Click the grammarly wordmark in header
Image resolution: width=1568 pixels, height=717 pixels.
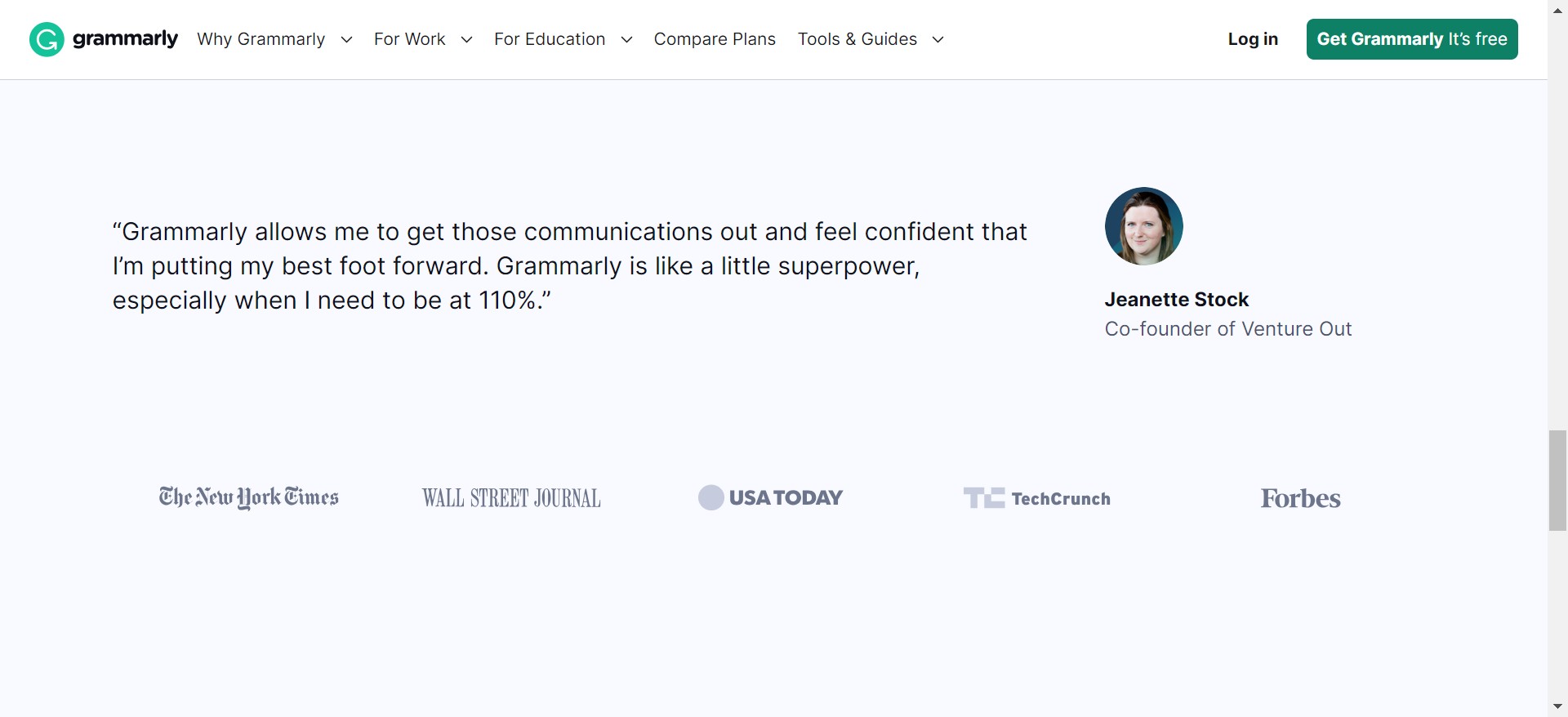coord(125,39)
